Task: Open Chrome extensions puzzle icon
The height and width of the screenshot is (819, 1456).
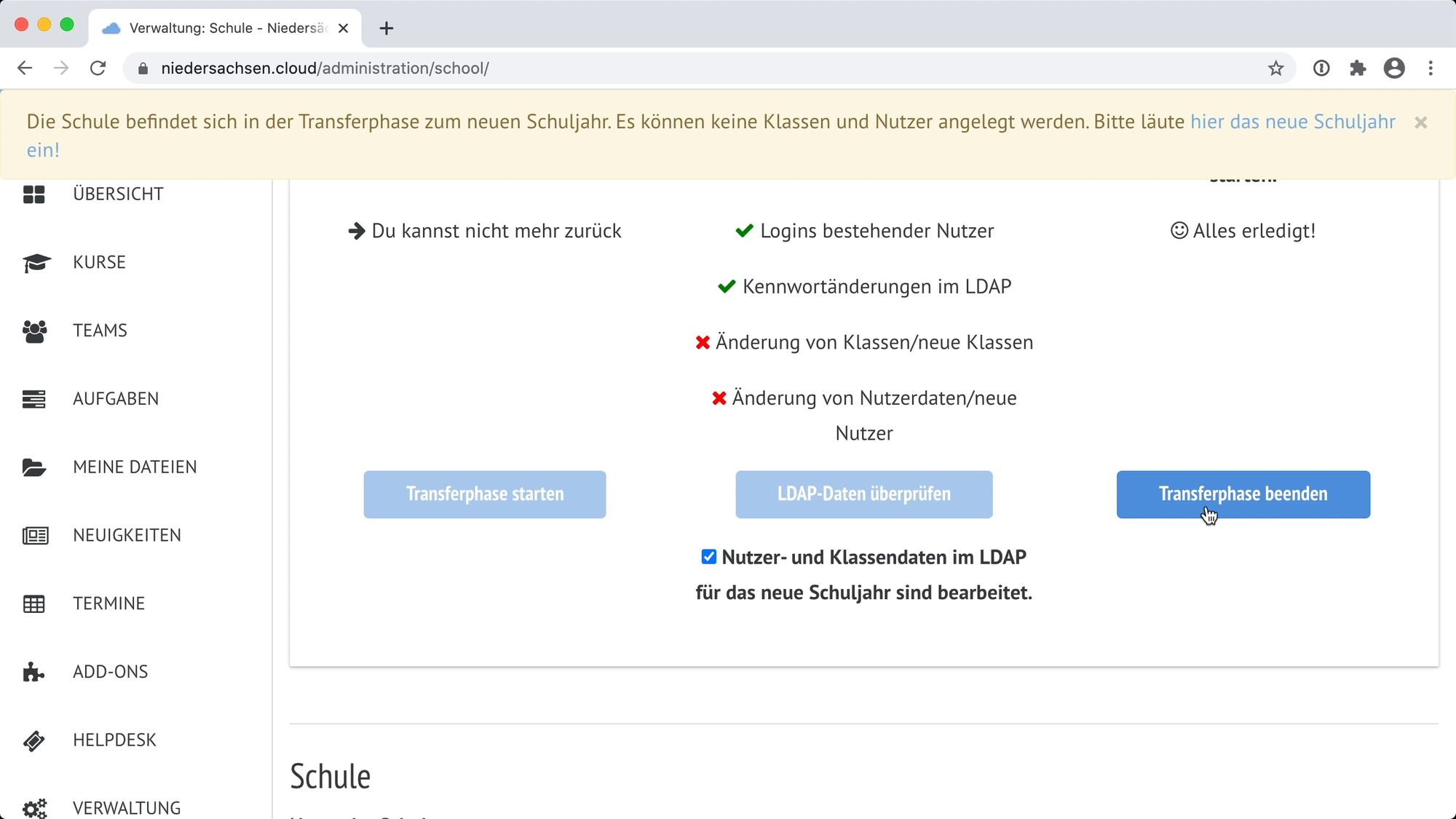Action: 1358,68
